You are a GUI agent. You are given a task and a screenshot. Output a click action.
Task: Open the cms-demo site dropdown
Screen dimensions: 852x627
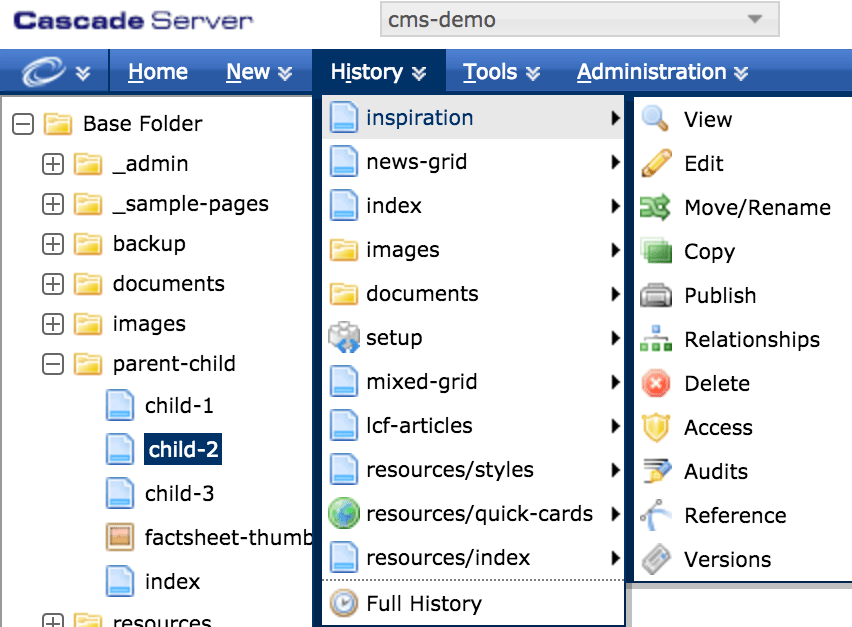coord(580,20)
